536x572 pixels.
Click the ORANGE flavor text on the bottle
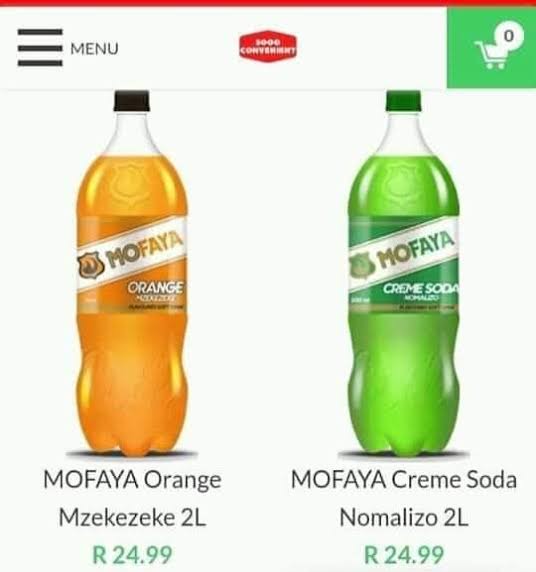pyautogui.click(x=155, y=288)
